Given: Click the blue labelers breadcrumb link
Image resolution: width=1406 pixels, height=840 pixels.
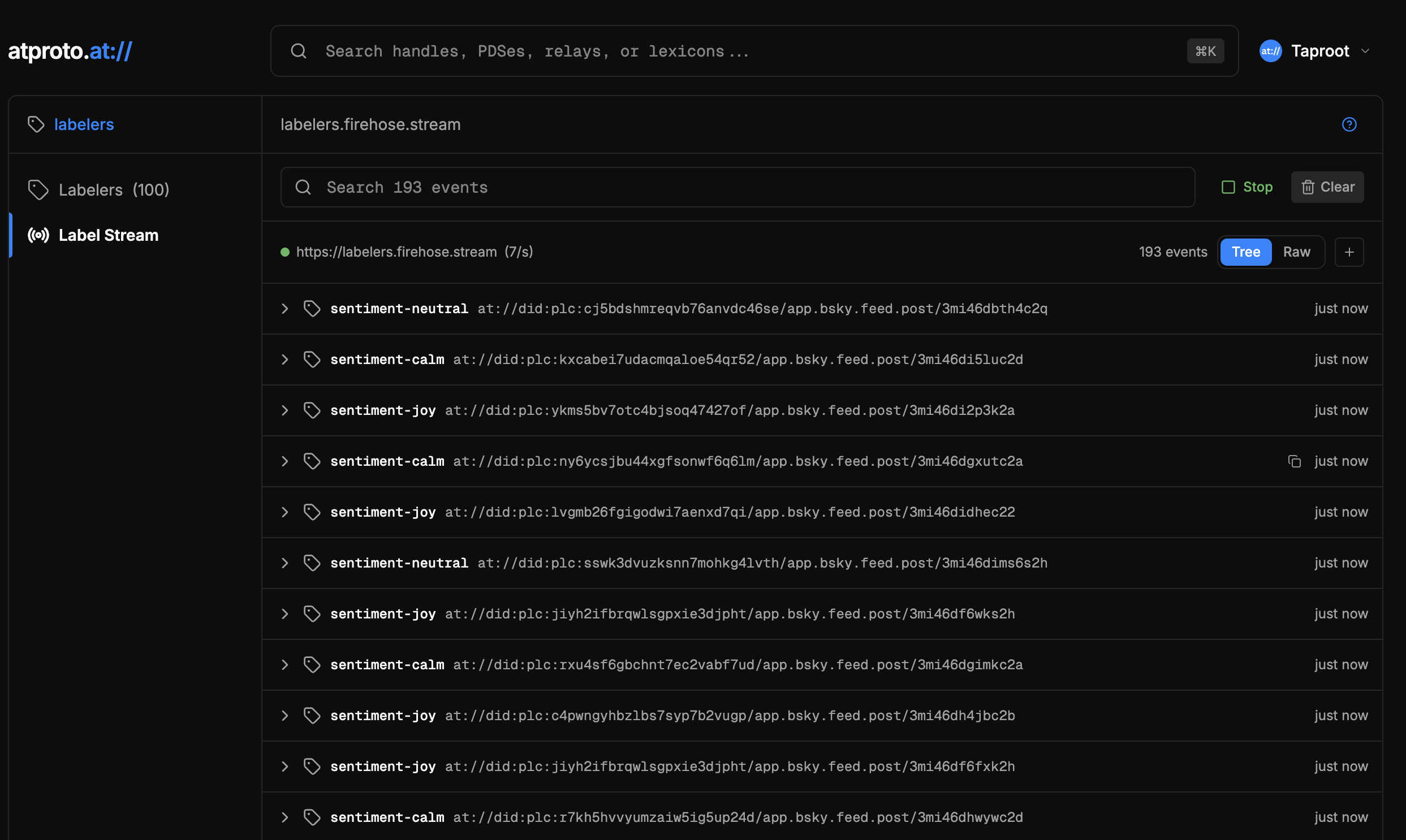Looking at the screenshot, I should click(84, 124).
